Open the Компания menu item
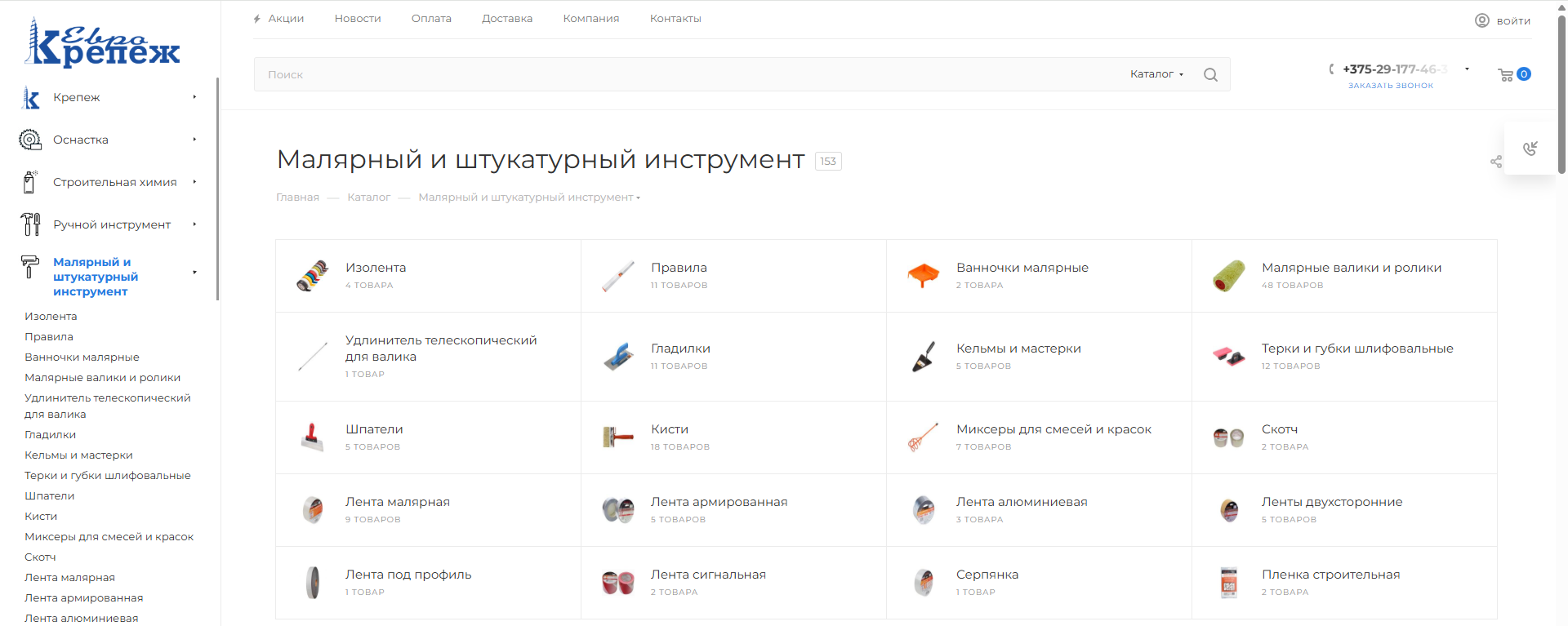Image resolution: width=1568 pixels, height=626 pixels. pyautogui.click(x=591, y=19)
